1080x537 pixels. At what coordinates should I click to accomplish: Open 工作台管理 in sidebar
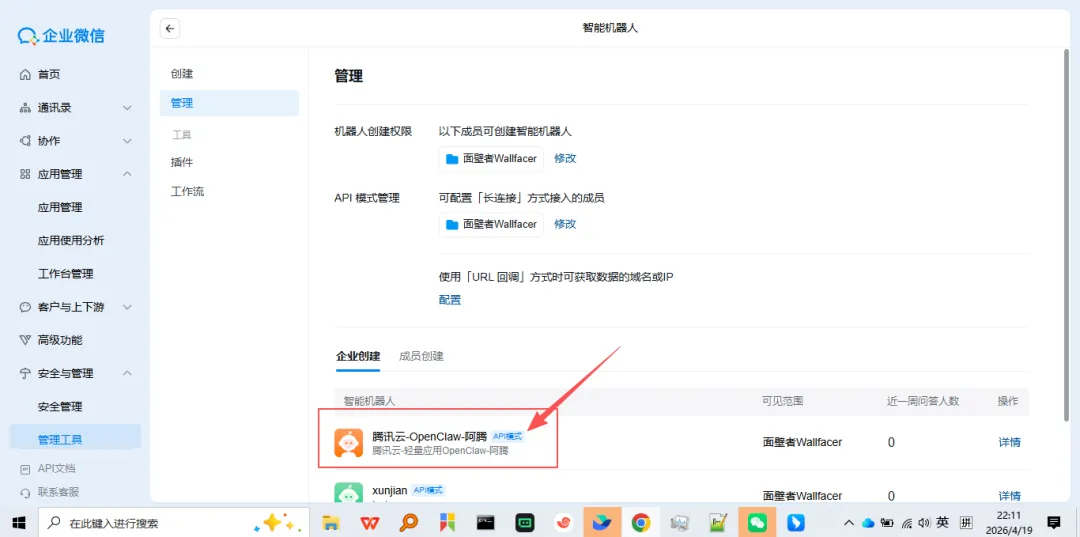[x=65, y=274]
